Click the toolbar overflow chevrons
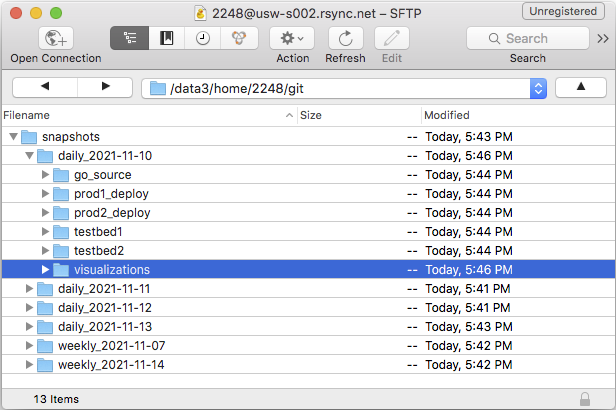 (x=602, y=39)
